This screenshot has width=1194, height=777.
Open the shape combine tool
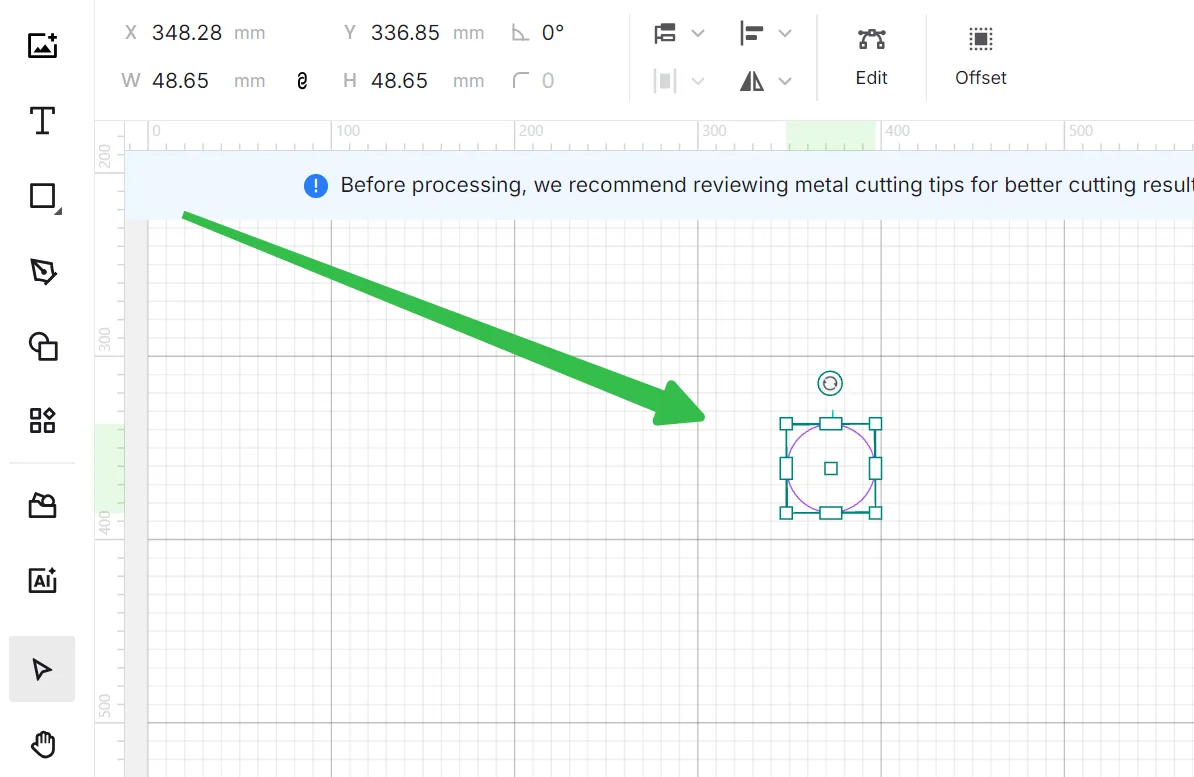coord(43,347)
